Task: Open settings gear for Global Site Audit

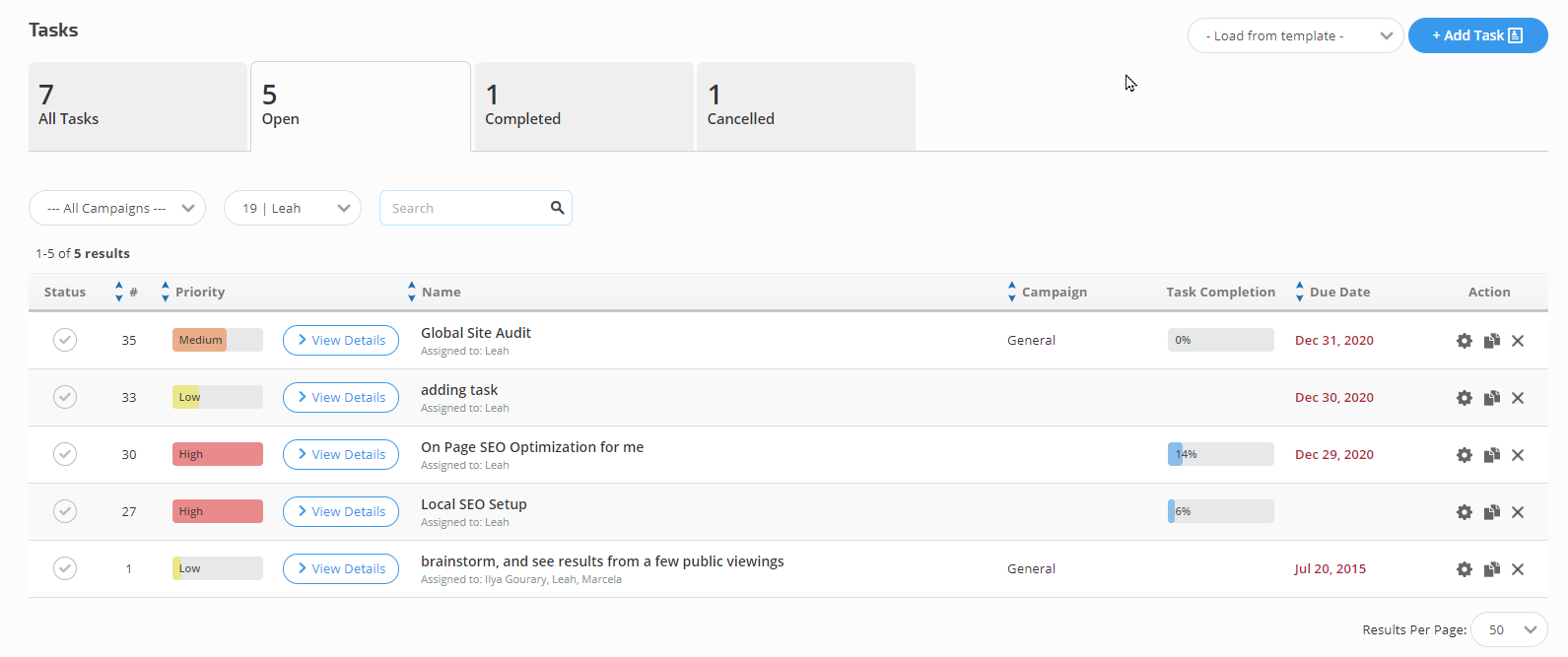Action: [1464, 341]
